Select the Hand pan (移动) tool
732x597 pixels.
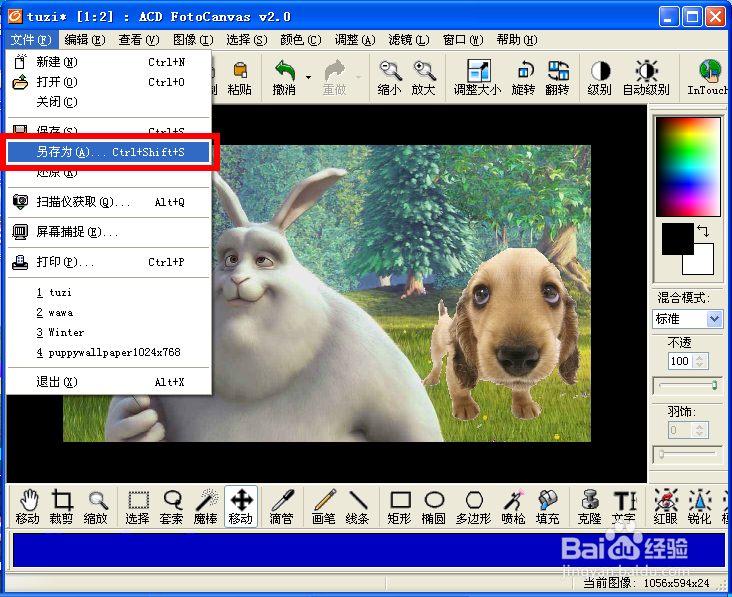click(x=28, y=507)
